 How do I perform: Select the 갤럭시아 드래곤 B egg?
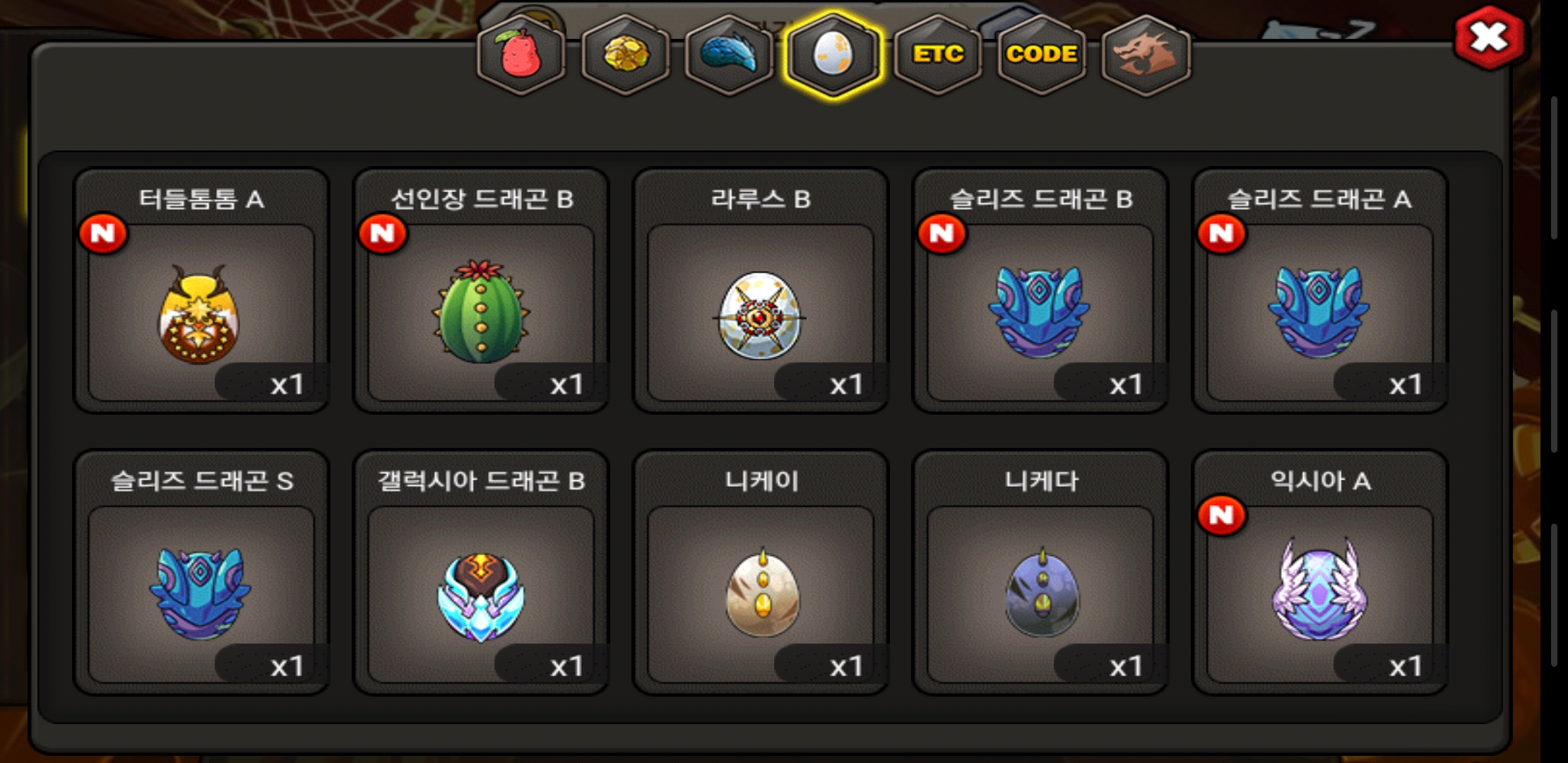(481, 572)
